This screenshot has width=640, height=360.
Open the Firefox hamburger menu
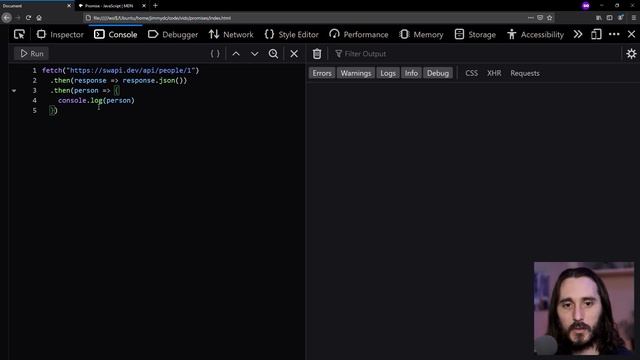(x=634, y=18)
